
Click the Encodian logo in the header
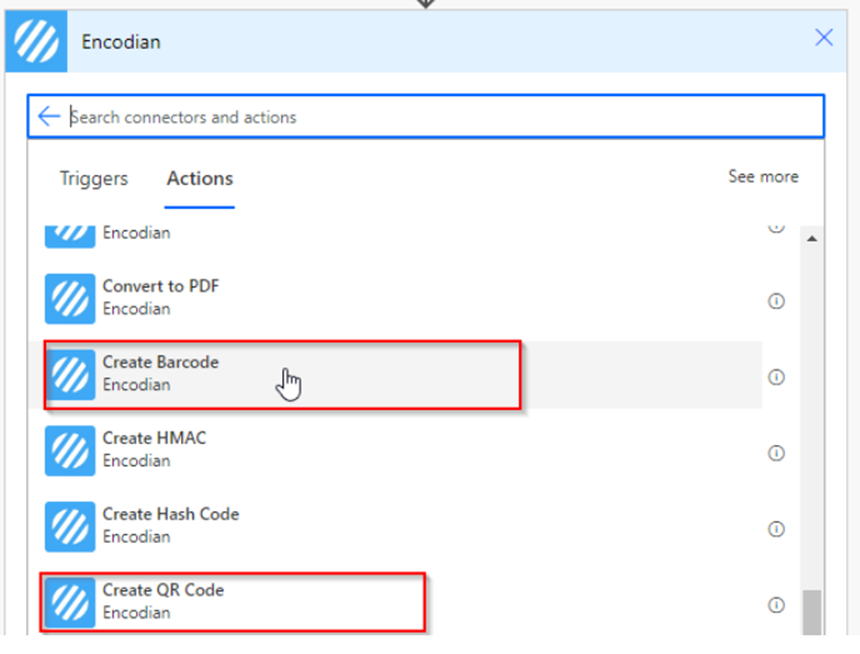coord(36,42)
